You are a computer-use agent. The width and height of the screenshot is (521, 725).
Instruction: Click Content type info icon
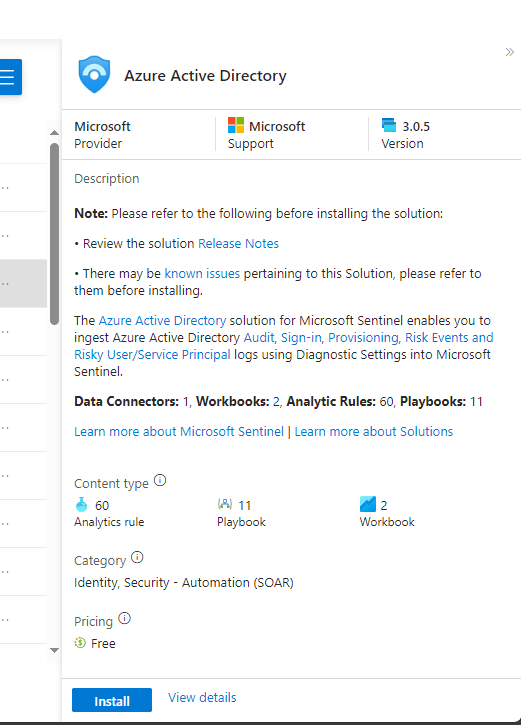(x=160, y=480)
